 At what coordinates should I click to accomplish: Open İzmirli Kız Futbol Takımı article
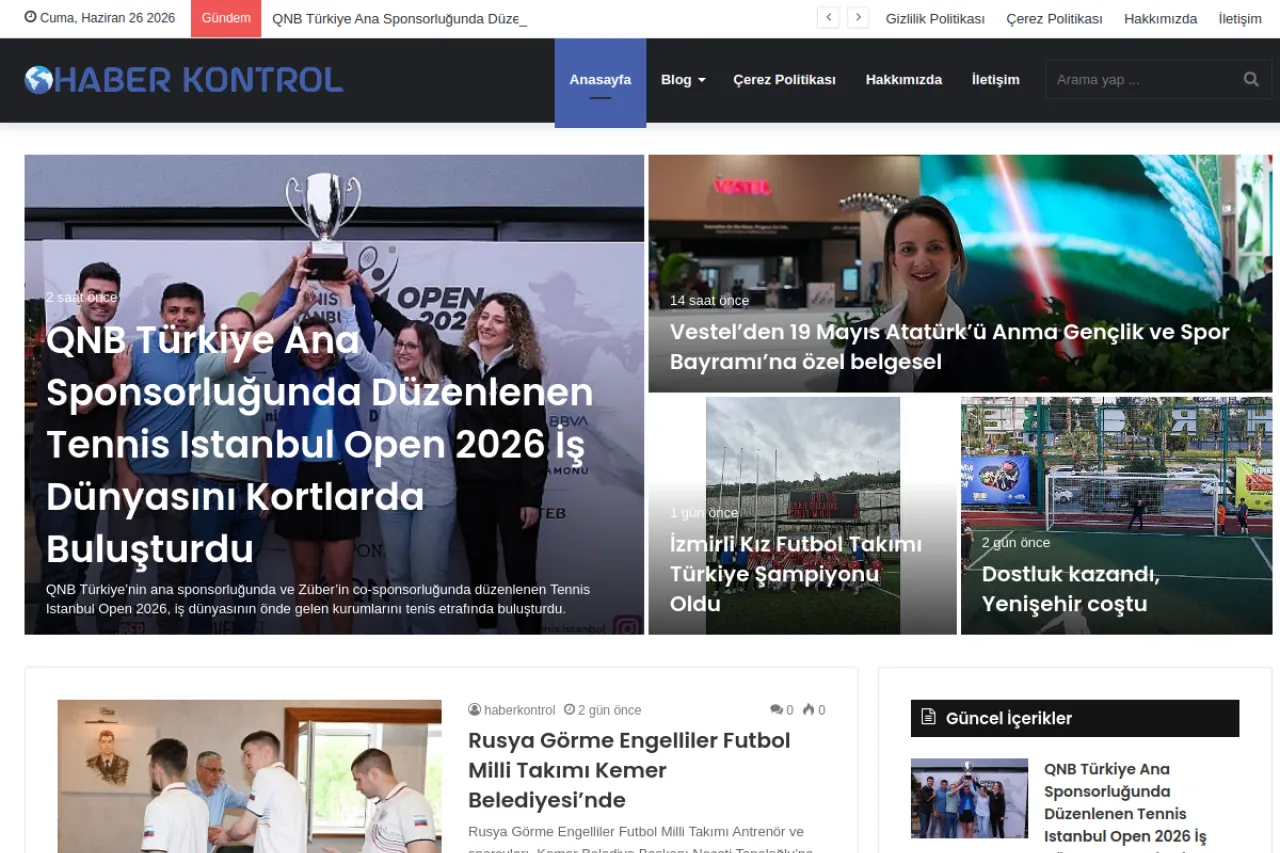(796, 574)
